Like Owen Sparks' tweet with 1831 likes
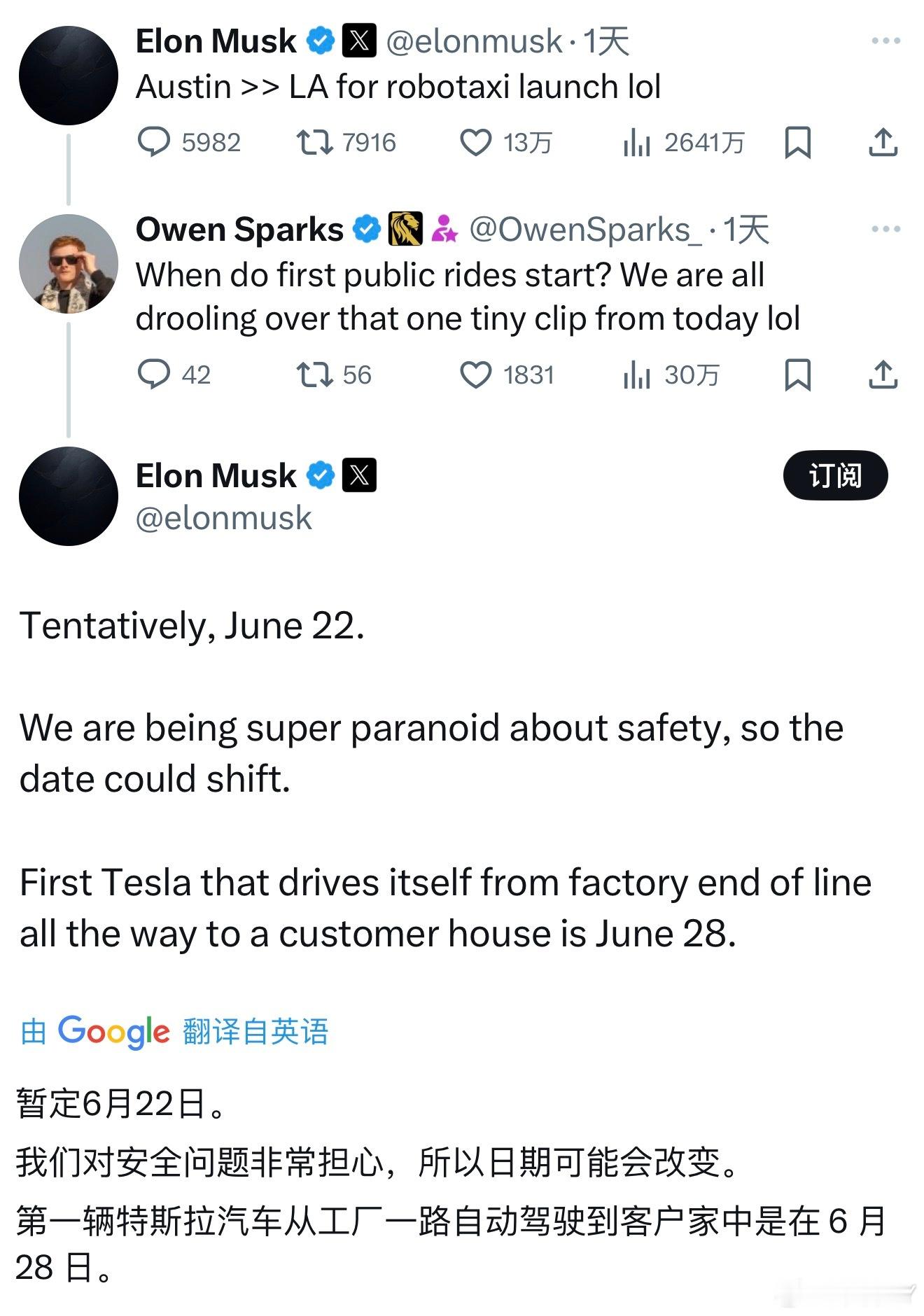The height and width of the screenshot is (1316, 924). coord(507,374)
